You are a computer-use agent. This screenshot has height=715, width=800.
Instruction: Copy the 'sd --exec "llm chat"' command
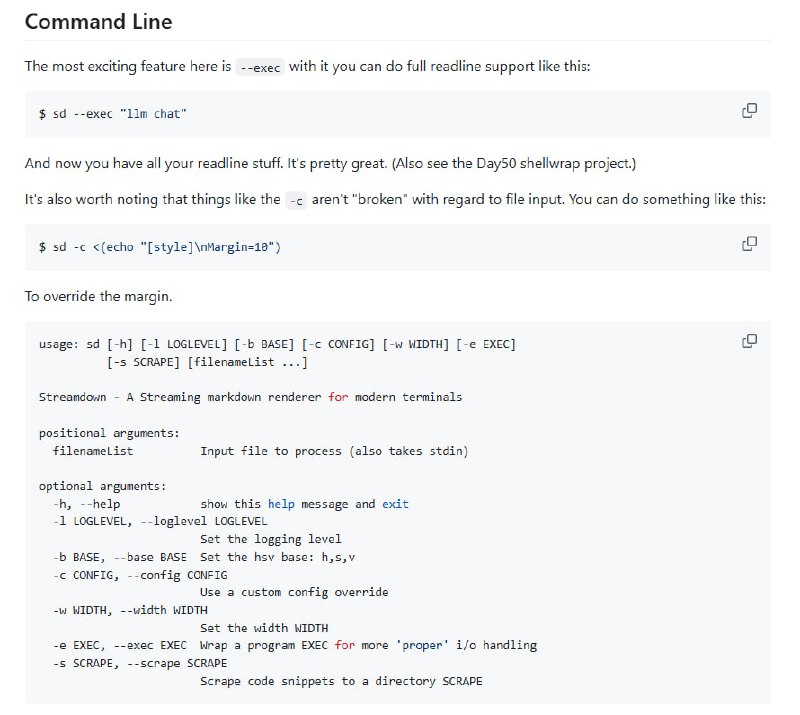749,110
